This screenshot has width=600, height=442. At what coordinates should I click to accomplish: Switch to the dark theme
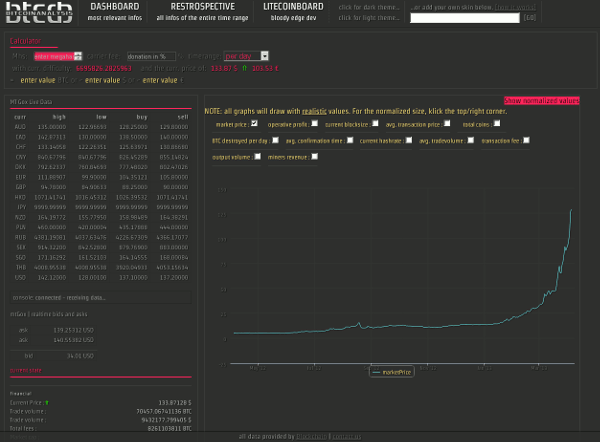tap(369, 7)
